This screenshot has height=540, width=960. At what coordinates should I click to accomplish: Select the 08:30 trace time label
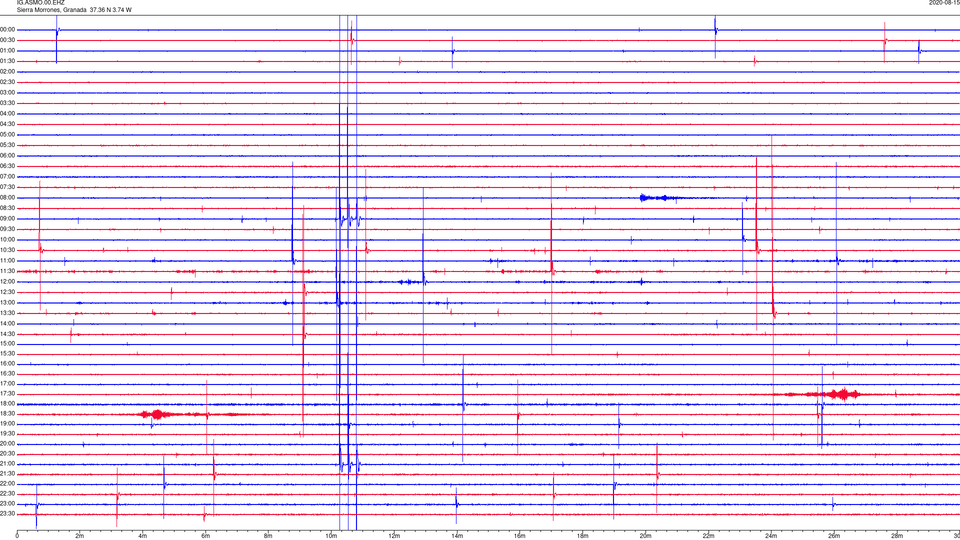click(x=8, y=208)
